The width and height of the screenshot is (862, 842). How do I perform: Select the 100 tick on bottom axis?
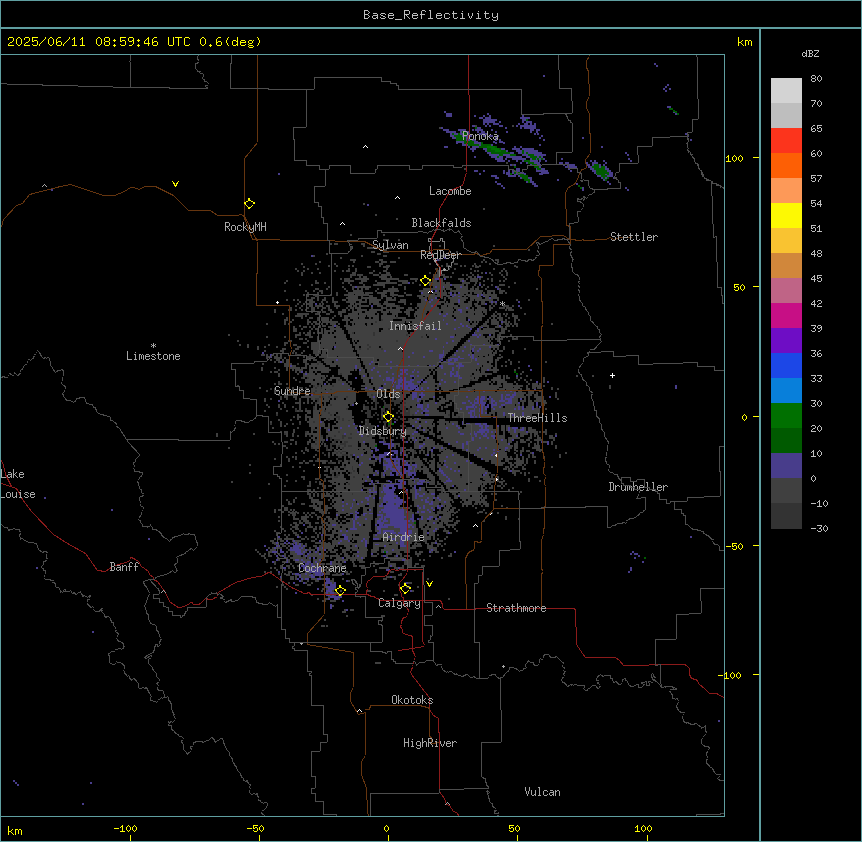643,828
